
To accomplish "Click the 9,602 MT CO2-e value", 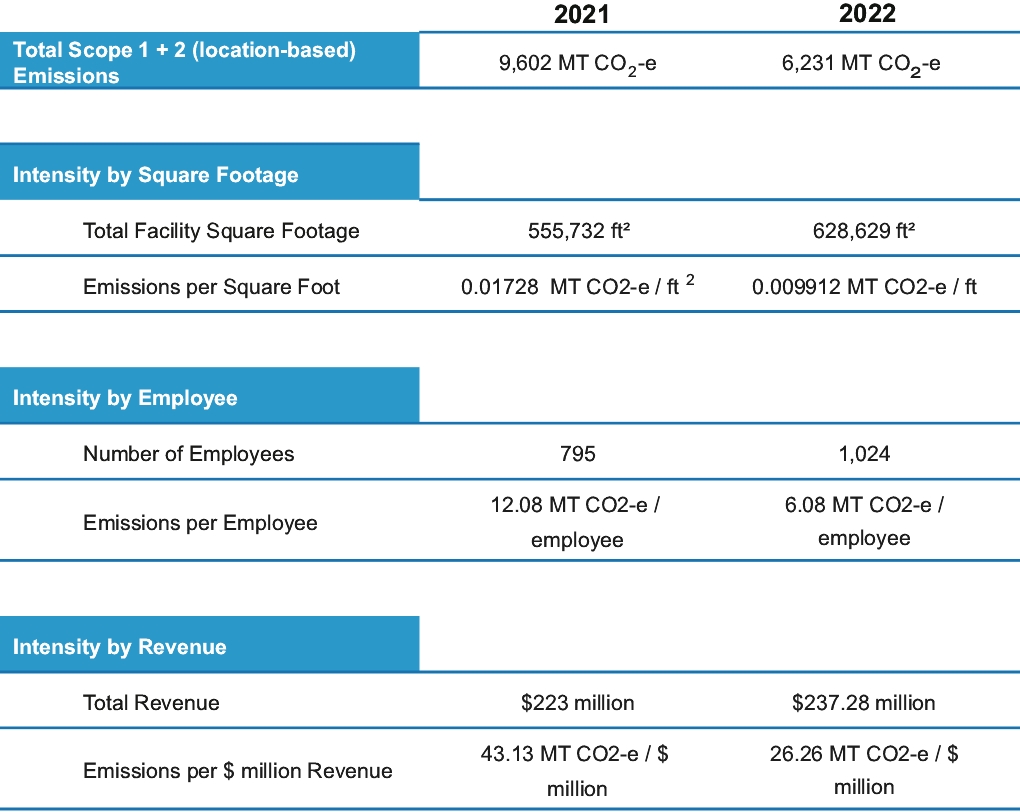I will [x=577, y=64].
